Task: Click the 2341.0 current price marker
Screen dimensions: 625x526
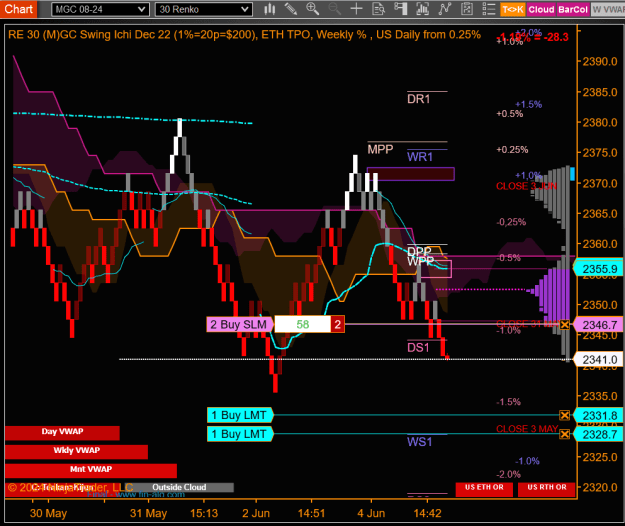Action: (x=599, y=360)
